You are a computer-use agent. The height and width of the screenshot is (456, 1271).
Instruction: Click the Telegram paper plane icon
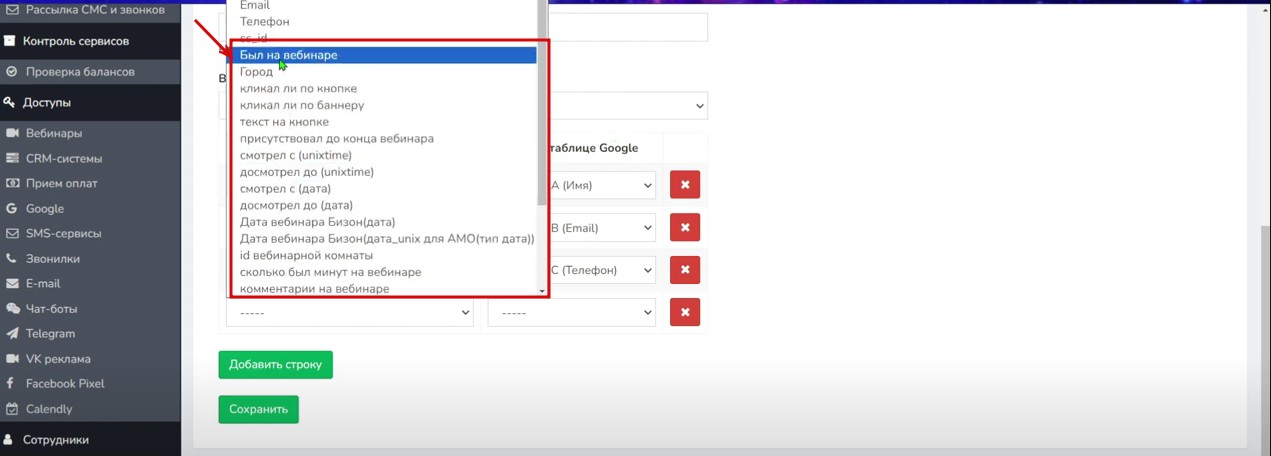[13, 334]
